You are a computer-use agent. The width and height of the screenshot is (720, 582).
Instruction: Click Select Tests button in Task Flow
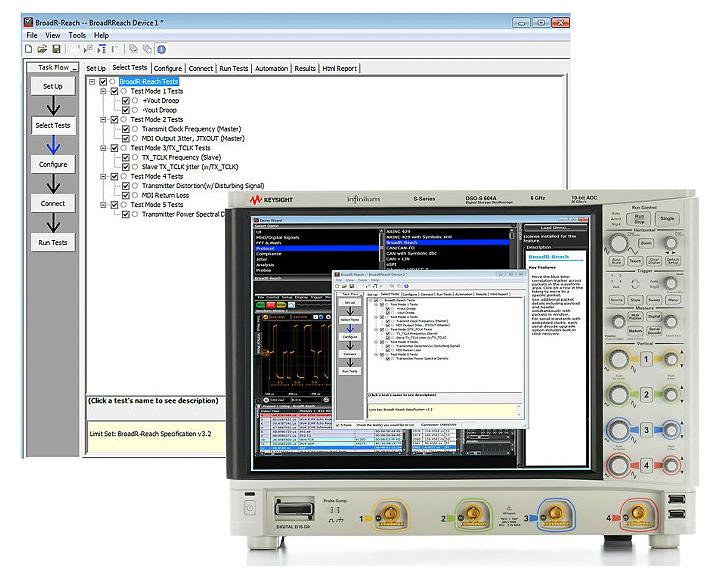pos(53,125)
